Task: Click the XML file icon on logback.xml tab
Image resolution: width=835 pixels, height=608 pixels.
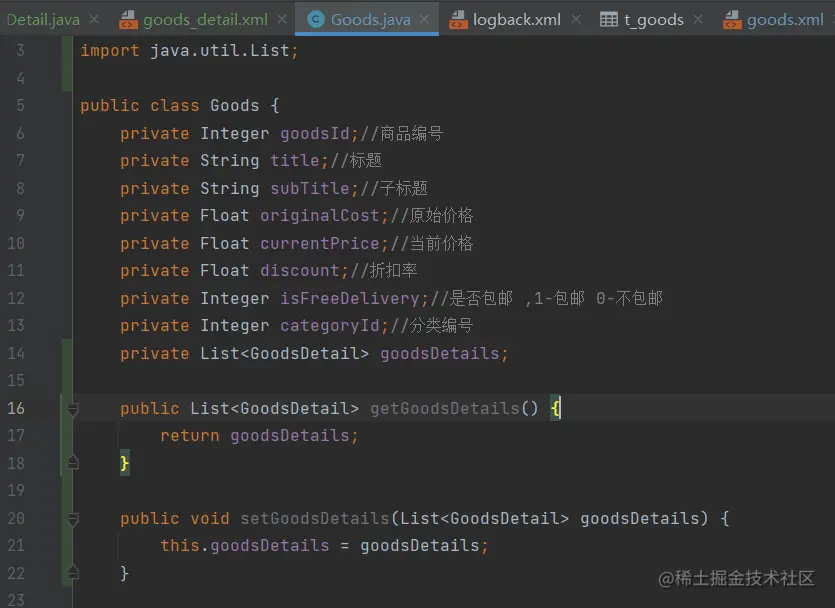Action: 459,20
